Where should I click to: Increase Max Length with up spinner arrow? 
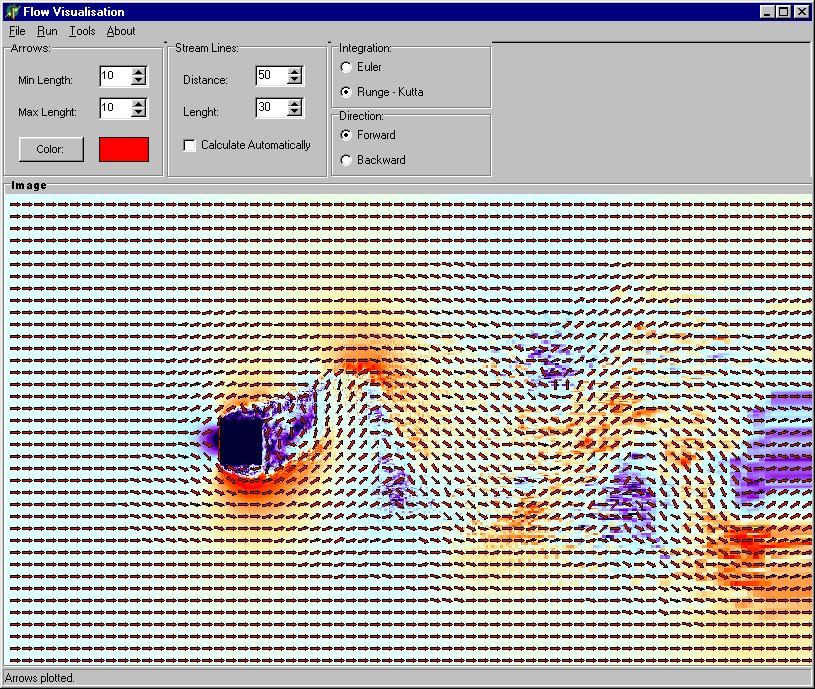click(x=139, y=103)
